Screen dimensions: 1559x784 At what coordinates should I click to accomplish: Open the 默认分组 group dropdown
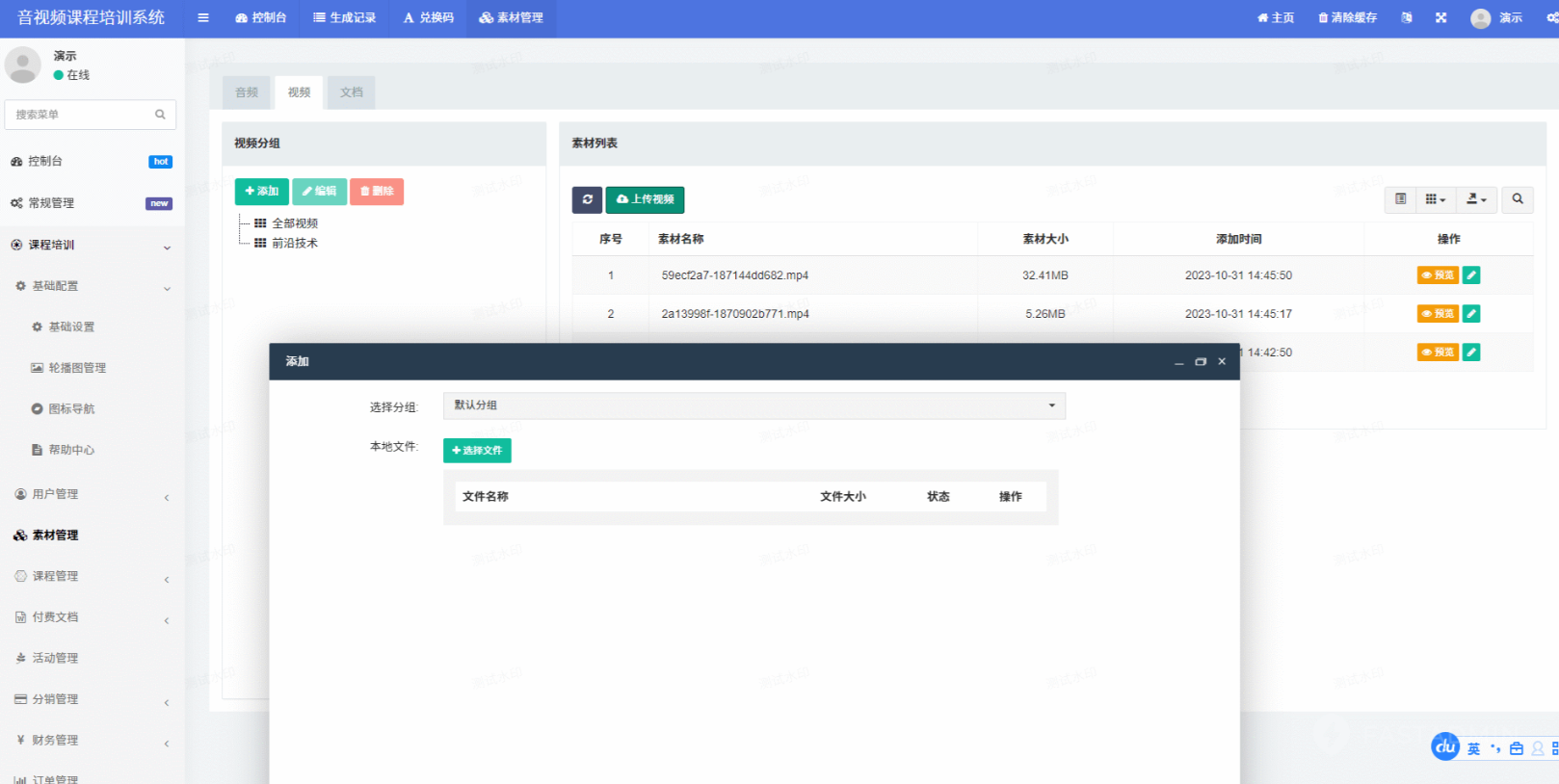tap(753, 405)
